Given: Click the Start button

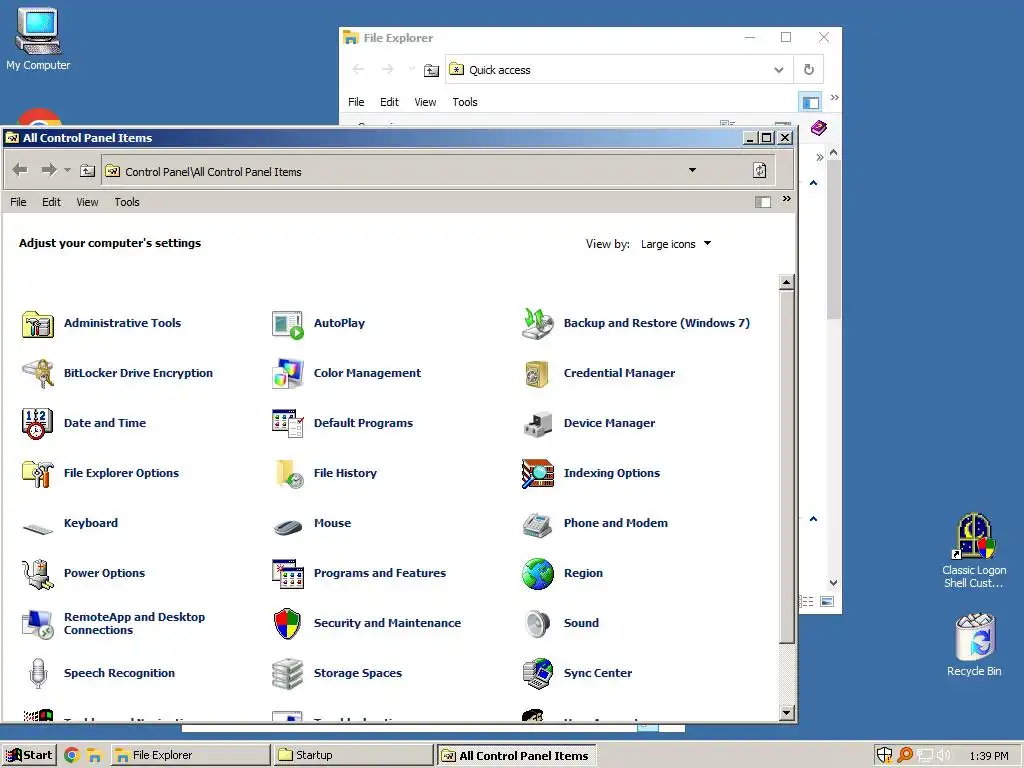Looking at the screenshot, I should coord(29,755).
